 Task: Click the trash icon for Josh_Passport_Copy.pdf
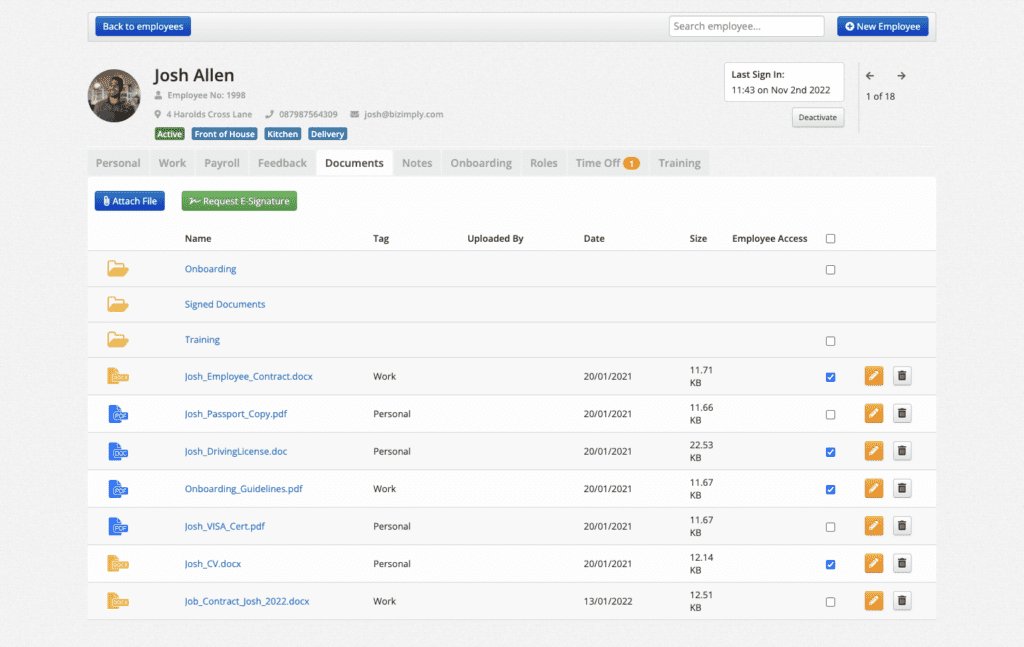pos(902,414)
